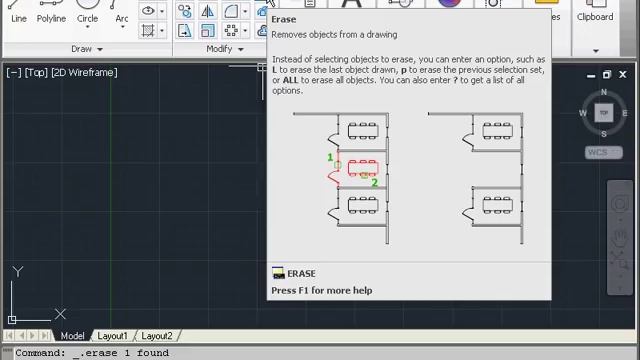This screenshot has width=640, height=360.
Task: Open the Ellipse flyout dropdown arrow
Action: pyautogui.click(x=162, y=11)
